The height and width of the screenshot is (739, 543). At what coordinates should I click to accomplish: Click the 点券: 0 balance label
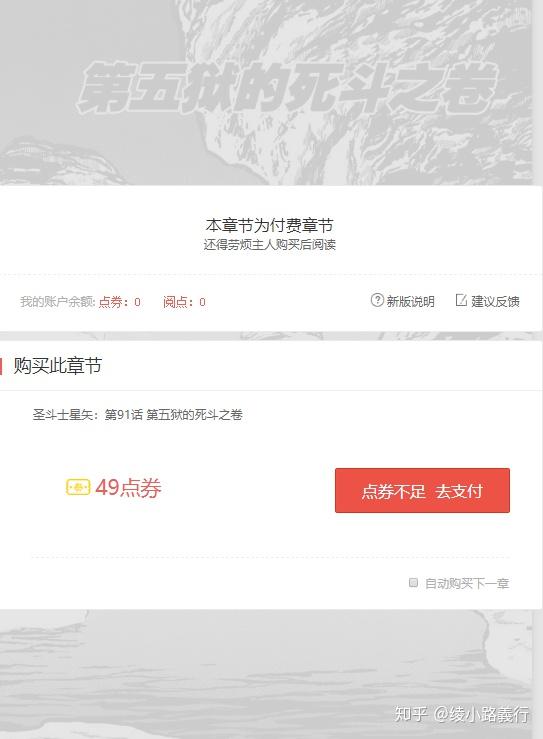(120, 302)
